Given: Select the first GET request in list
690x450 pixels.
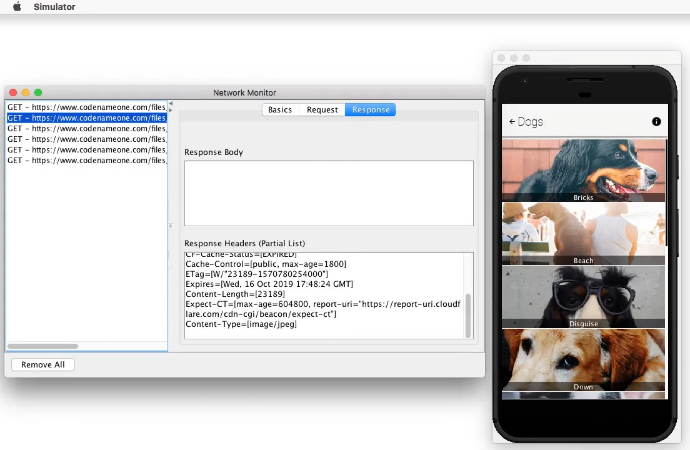Looking at the screenshot, I should (x=87, y=107).
